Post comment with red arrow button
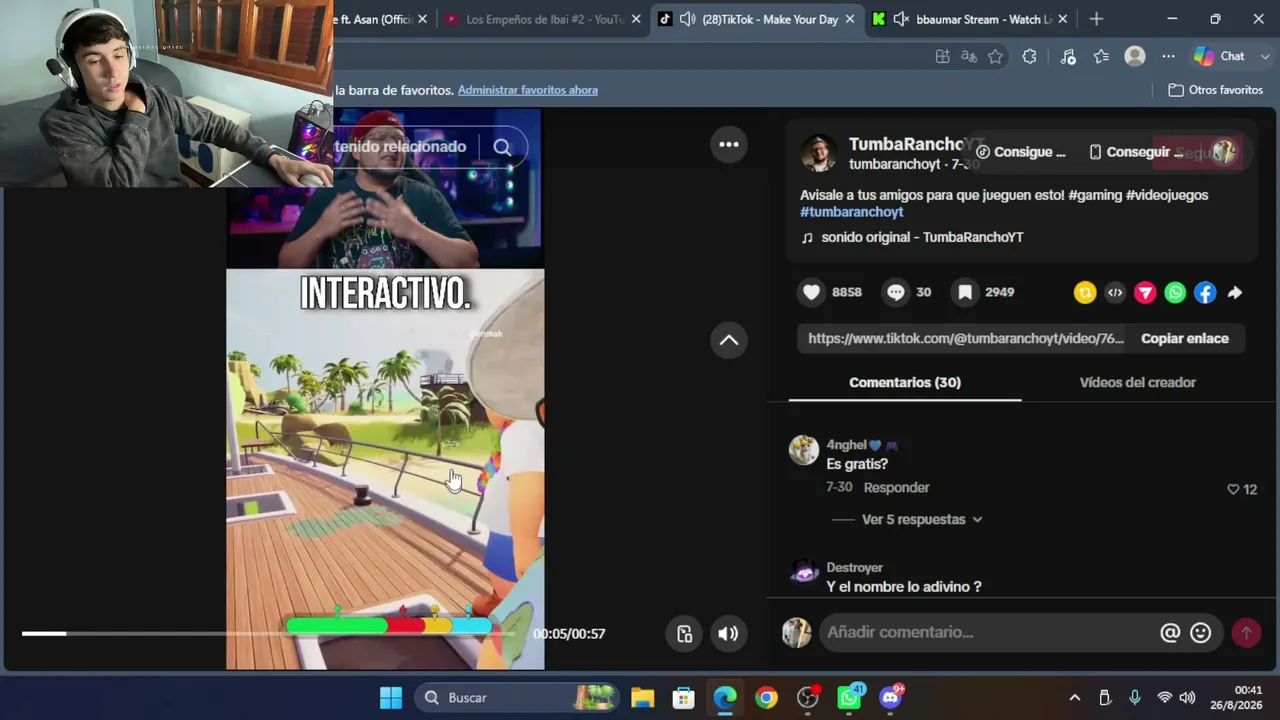1280x720 pixels. (1246, 632)
